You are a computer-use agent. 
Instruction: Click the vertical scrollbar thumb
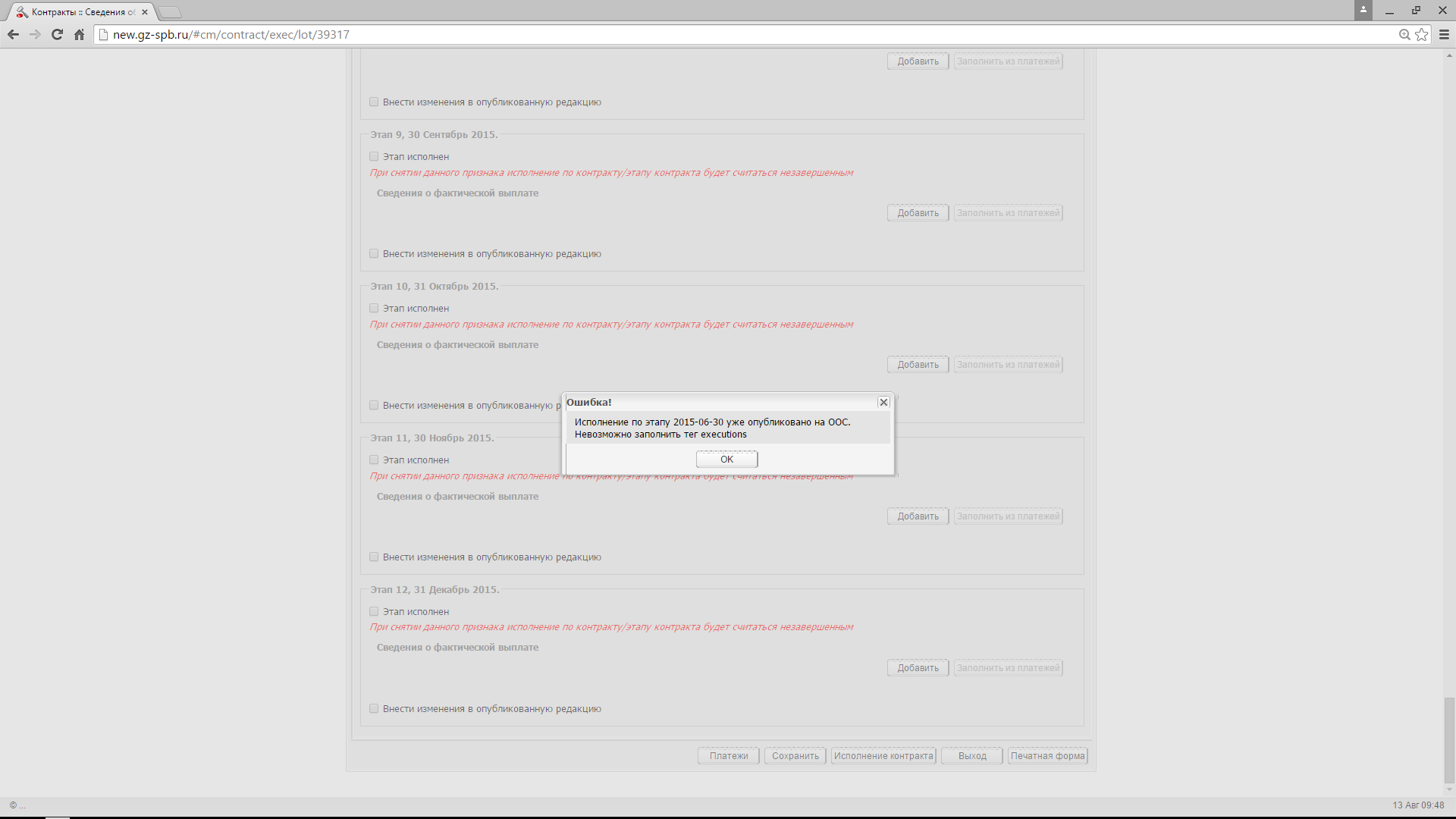coord(1449,739)
